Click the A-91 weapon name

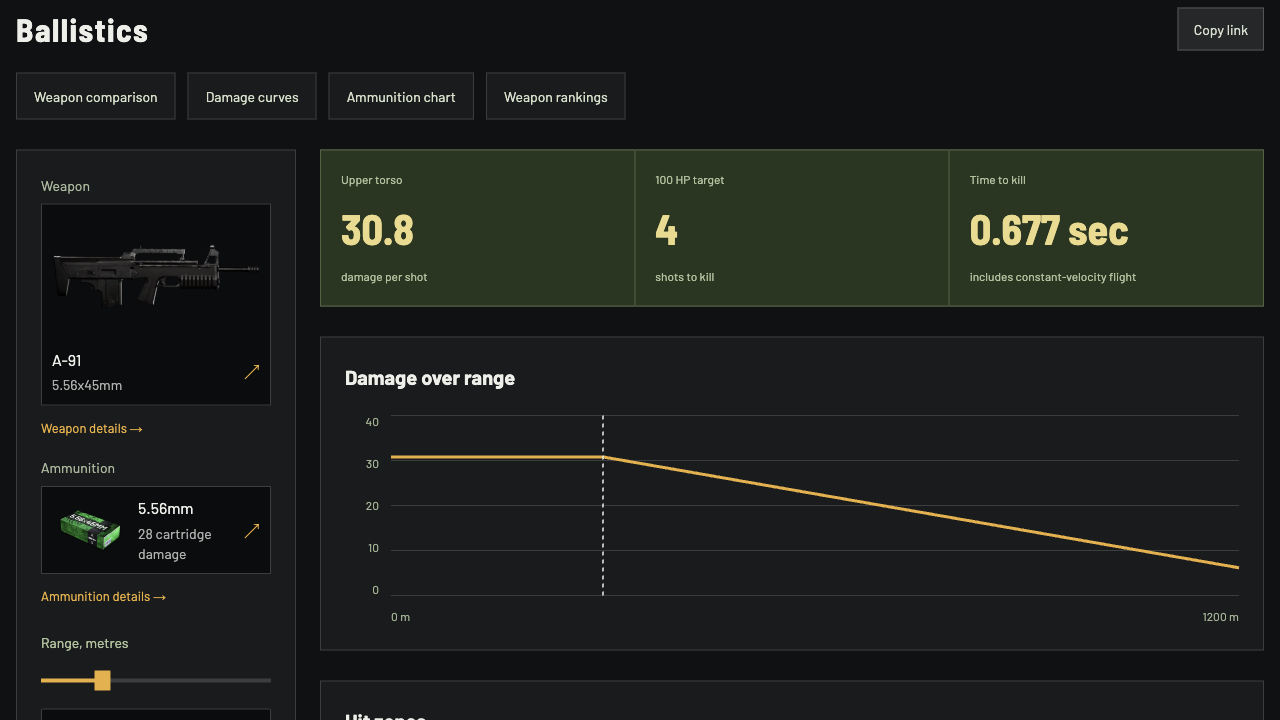67,360
